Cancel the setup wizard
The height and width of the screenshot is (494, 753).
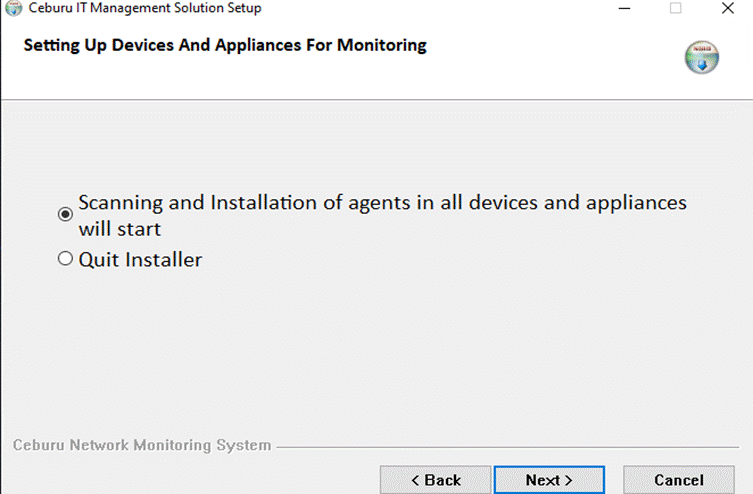pos(679,480)
